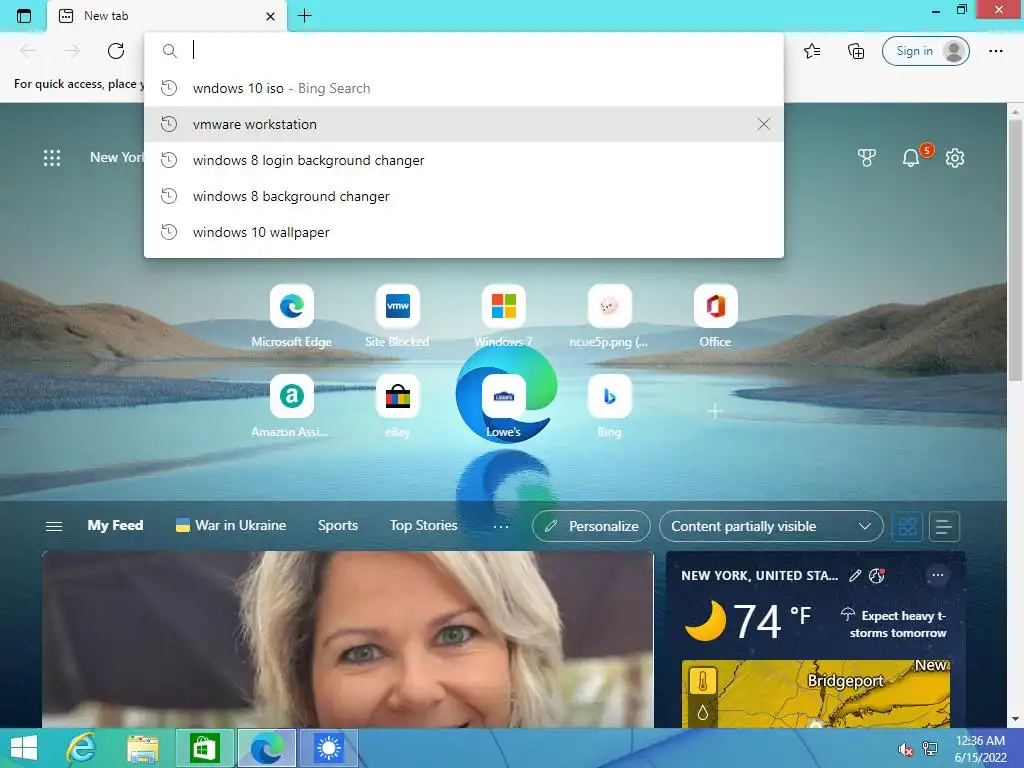Click the Refresh page button

pos(116,51)
